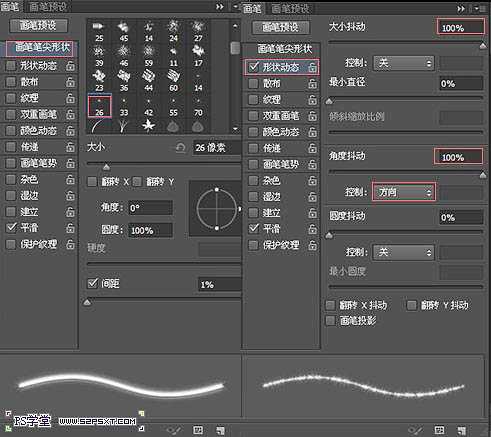
Task: Click the live tip preview toggle icon, bottom-right
Action: point(415,430)
